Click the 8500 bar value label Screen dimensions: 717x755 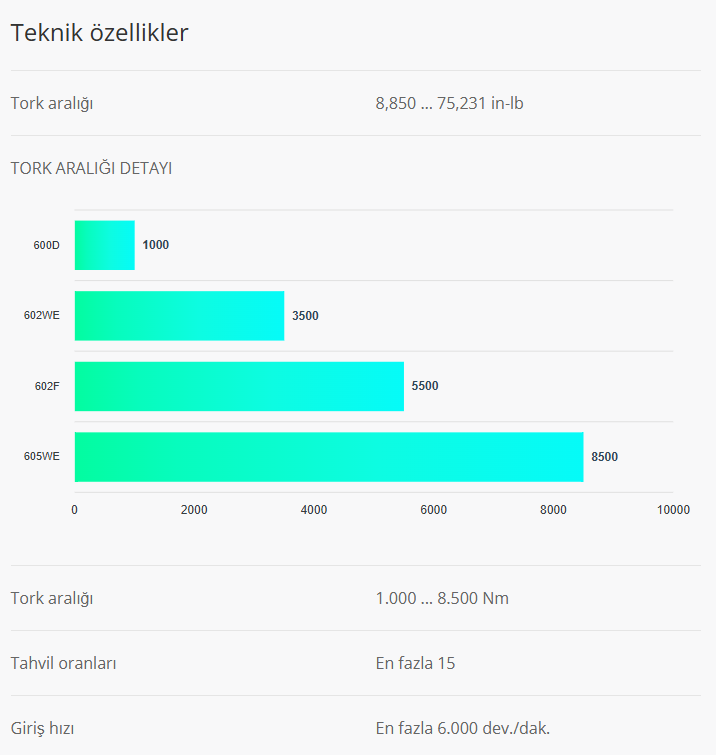(604, 457)
